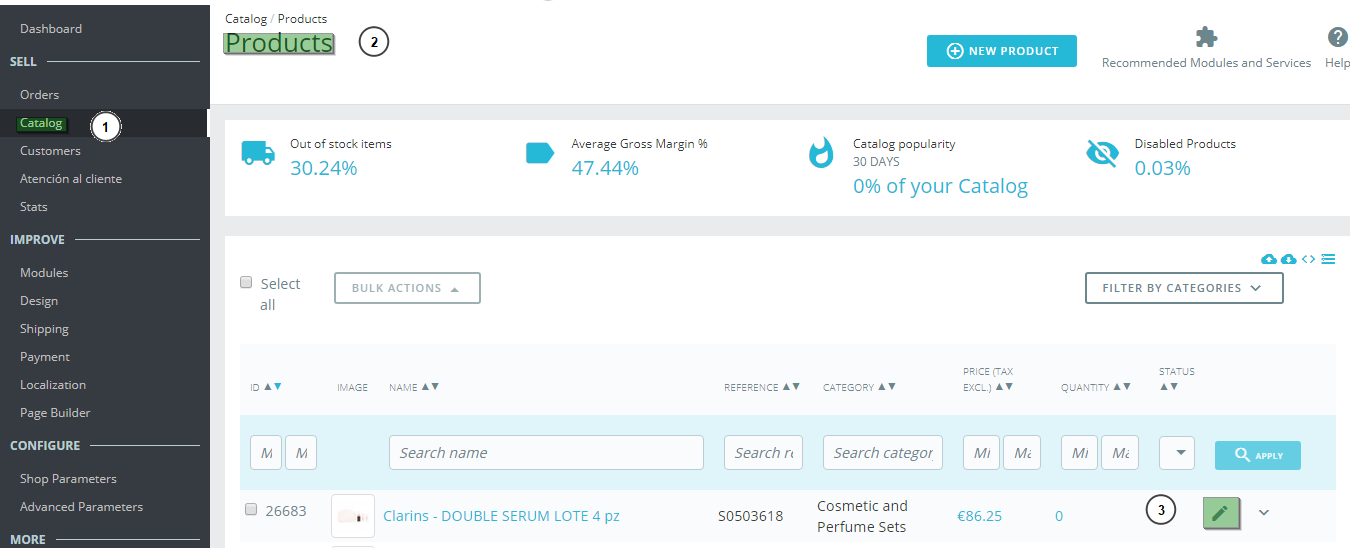The width and height of the screenshot is (1350, 548).
Task: Click the New Product button
Action: (1001, 51)
